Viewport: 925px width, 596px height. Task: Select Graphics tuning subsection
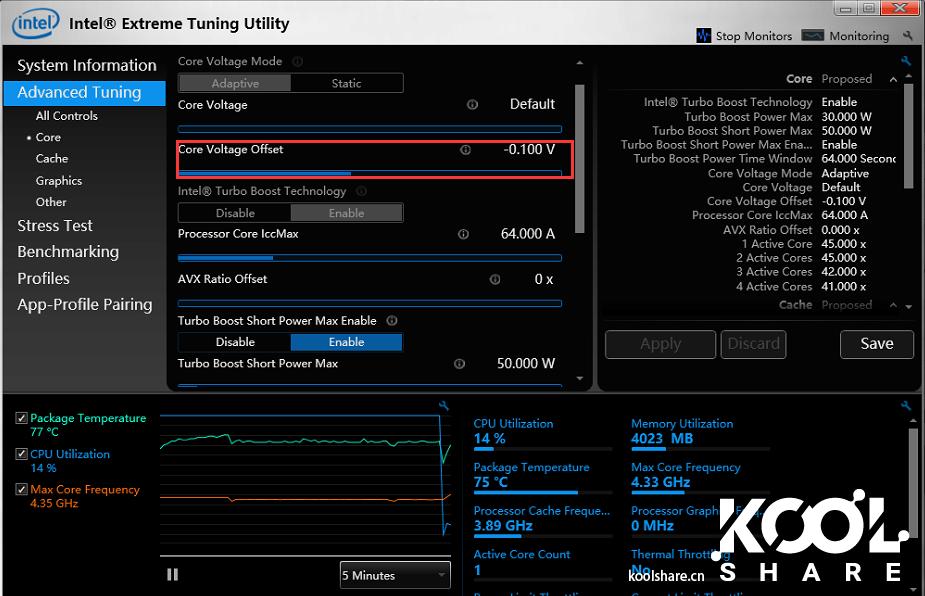pos(58,181)
